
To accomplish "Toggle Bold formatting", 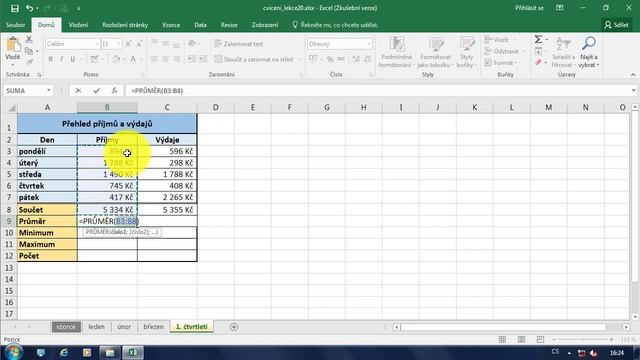I will pyautogui.click(x=50, y=59).
